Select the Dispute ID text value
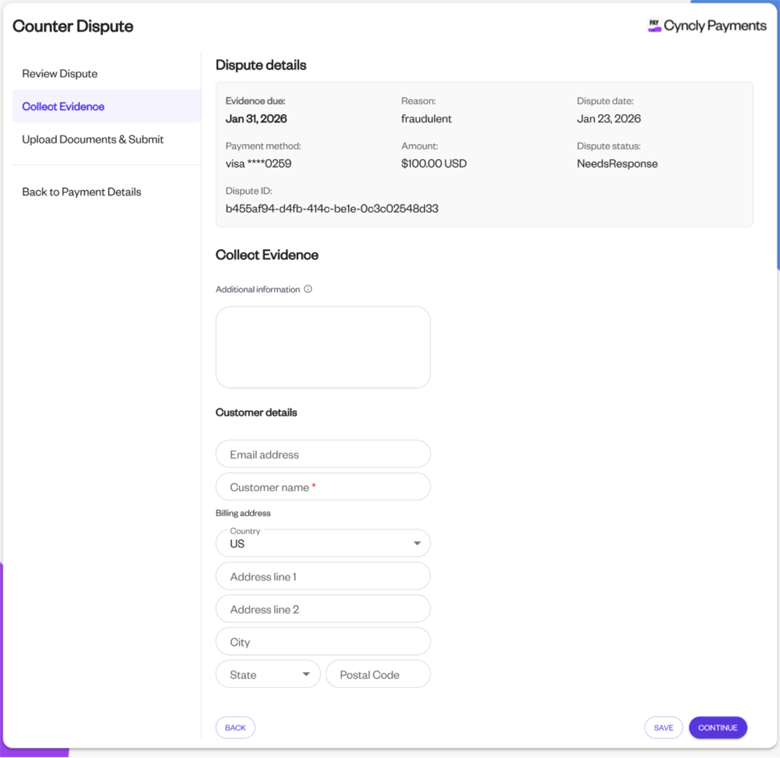This screenshot has height=758, width=780. (332, 208)
